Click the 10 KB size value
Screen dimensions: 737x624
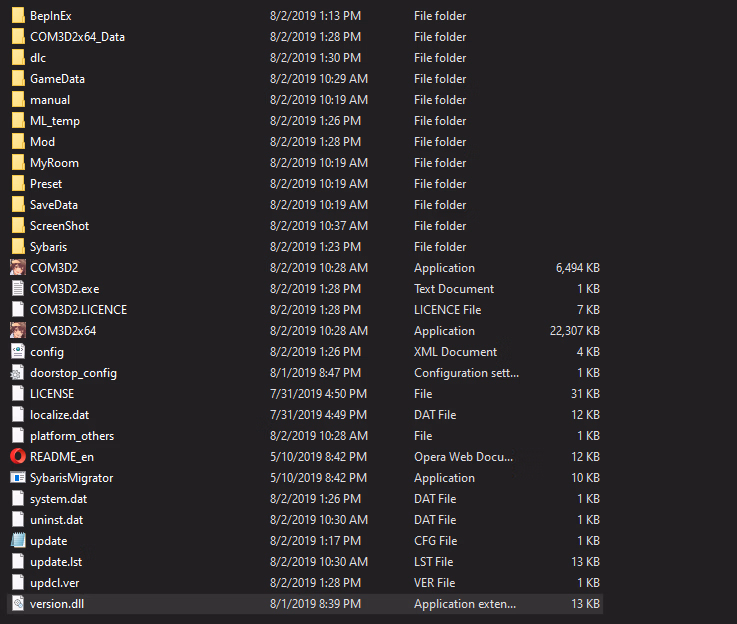pos(585,478)
